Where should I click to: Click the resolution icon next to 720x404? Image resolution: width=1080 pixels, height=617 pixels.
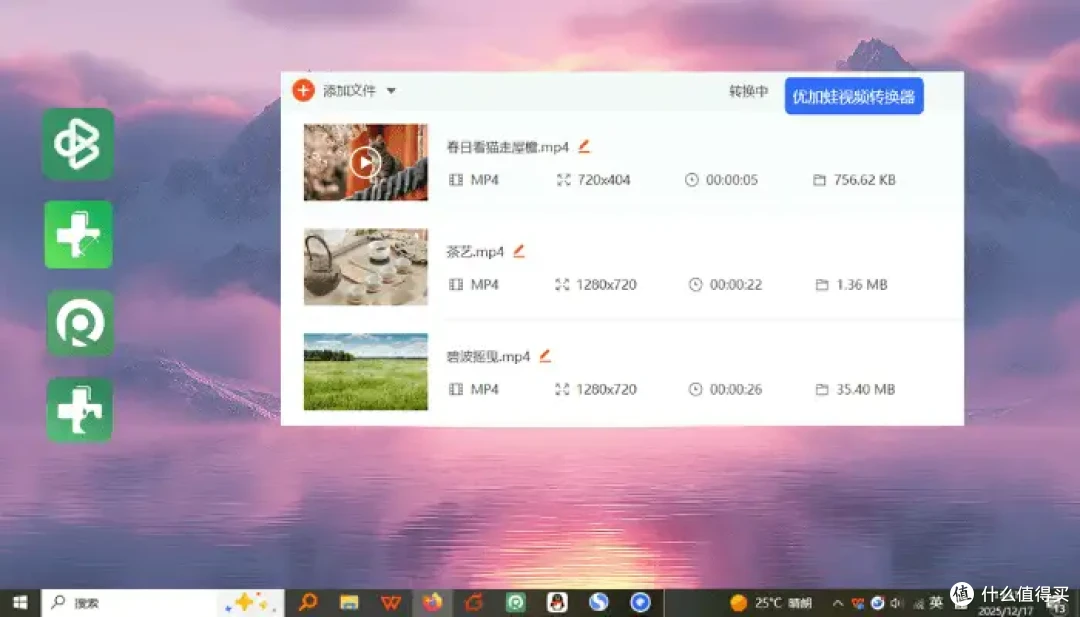coord(563,180)
